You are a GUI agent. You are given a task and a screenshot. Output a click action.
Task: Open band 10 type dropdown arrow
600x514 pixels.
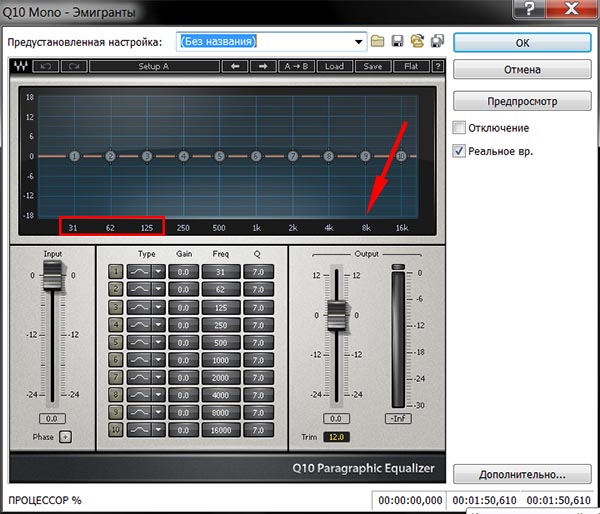pyautogui.click(x=158, y=430)
